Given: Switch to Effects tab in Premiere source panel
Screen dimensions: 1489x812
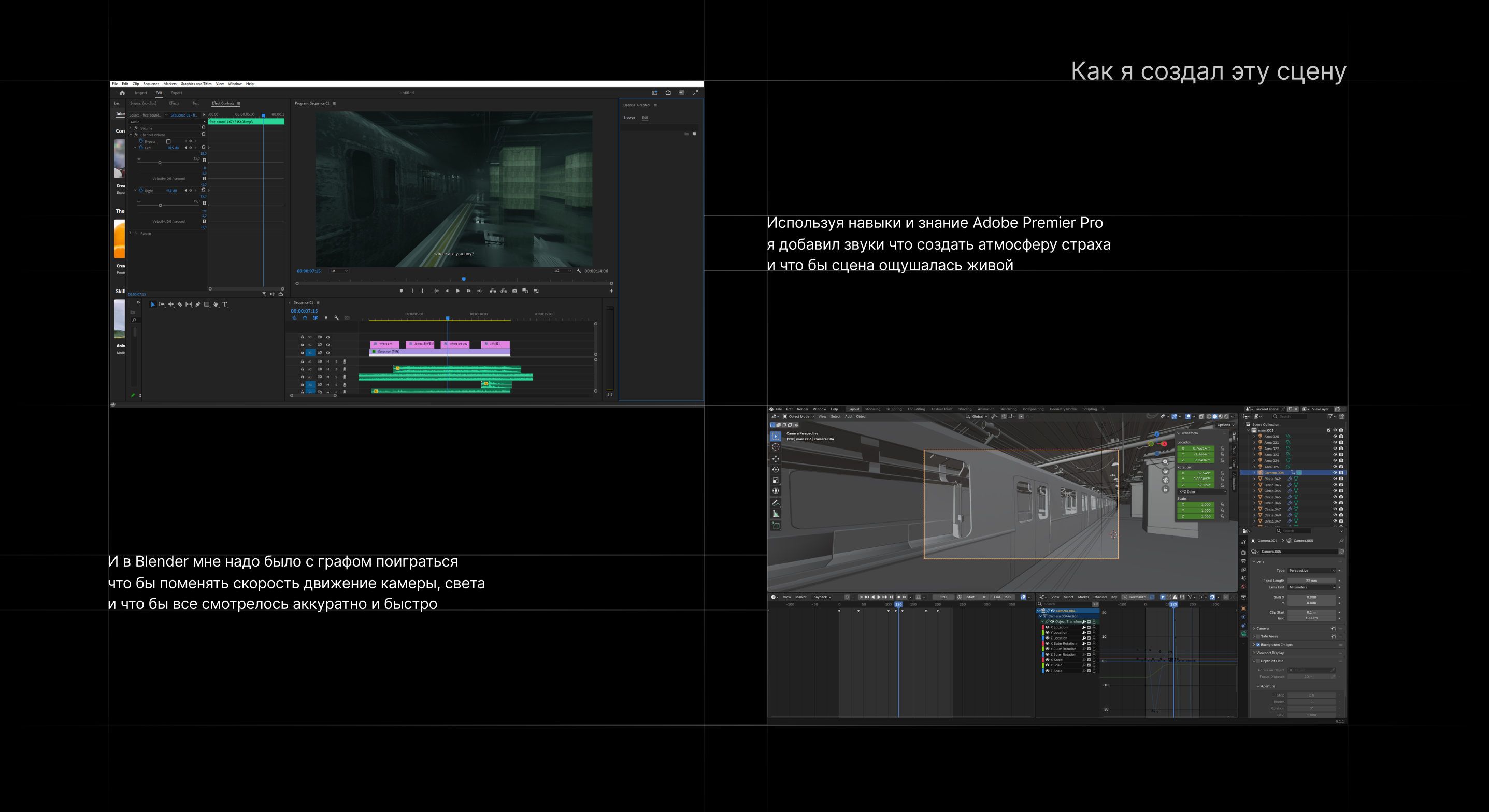Looking at the screenshot, I should coord(174,104).
